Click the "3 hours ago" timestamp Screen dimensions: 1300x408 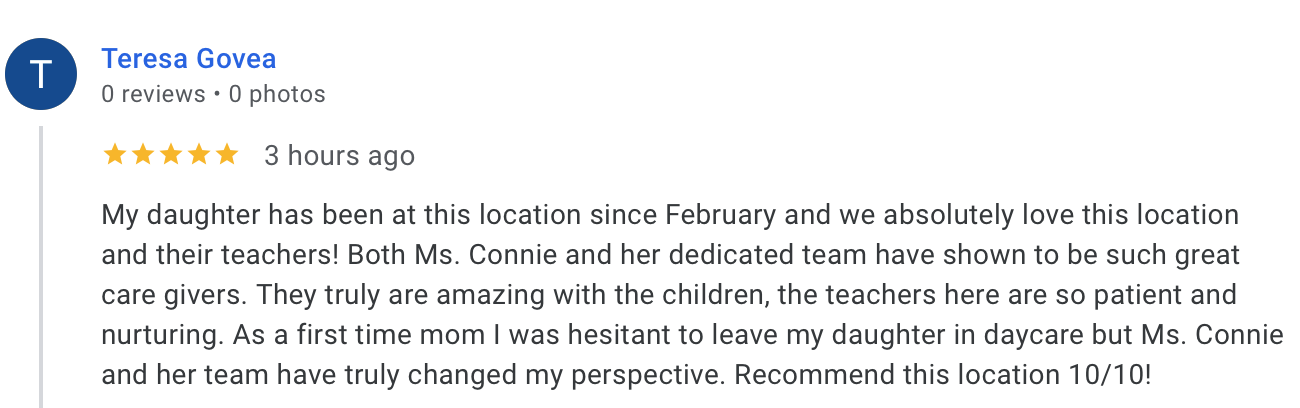click(x=339, y=156)
